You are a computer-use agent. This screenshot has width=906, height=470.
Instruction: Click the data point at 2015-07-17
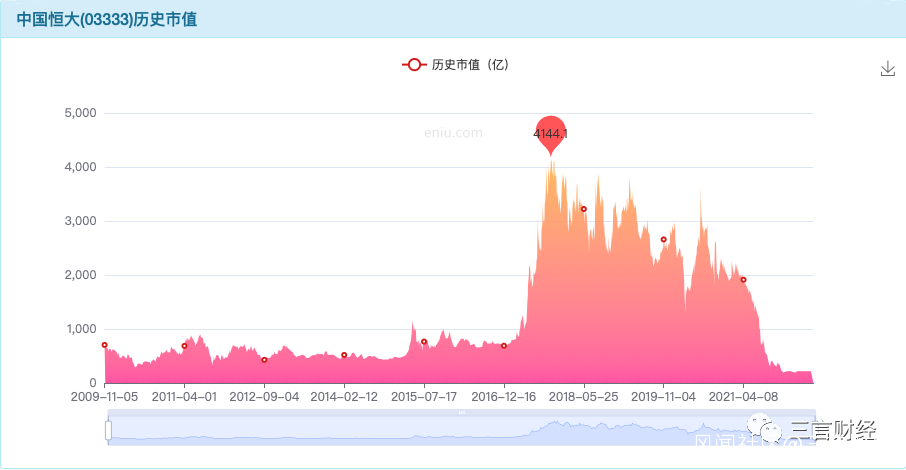click(x=424, y=342)
